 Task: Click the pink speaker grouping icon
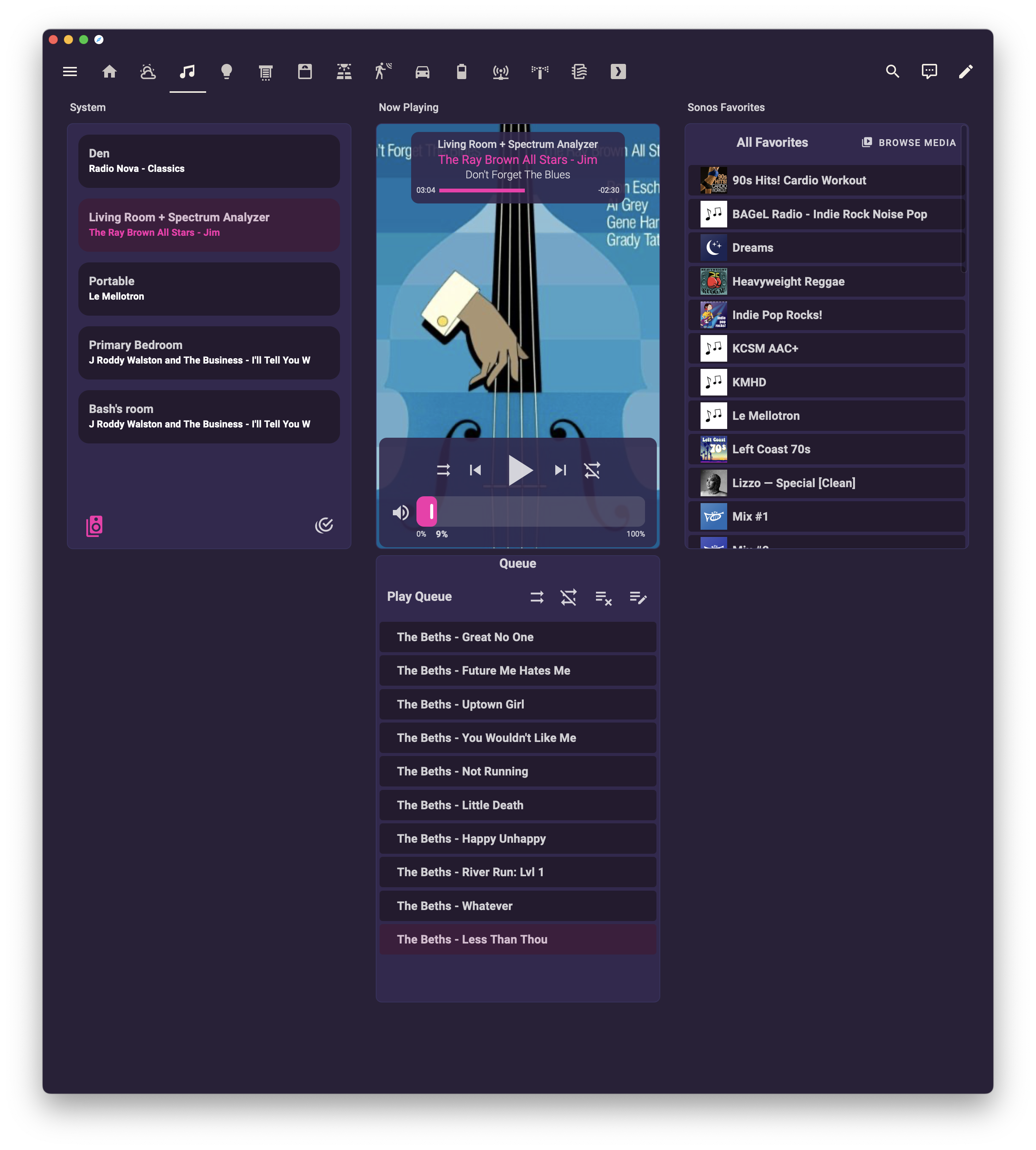(x=94, y=526)
